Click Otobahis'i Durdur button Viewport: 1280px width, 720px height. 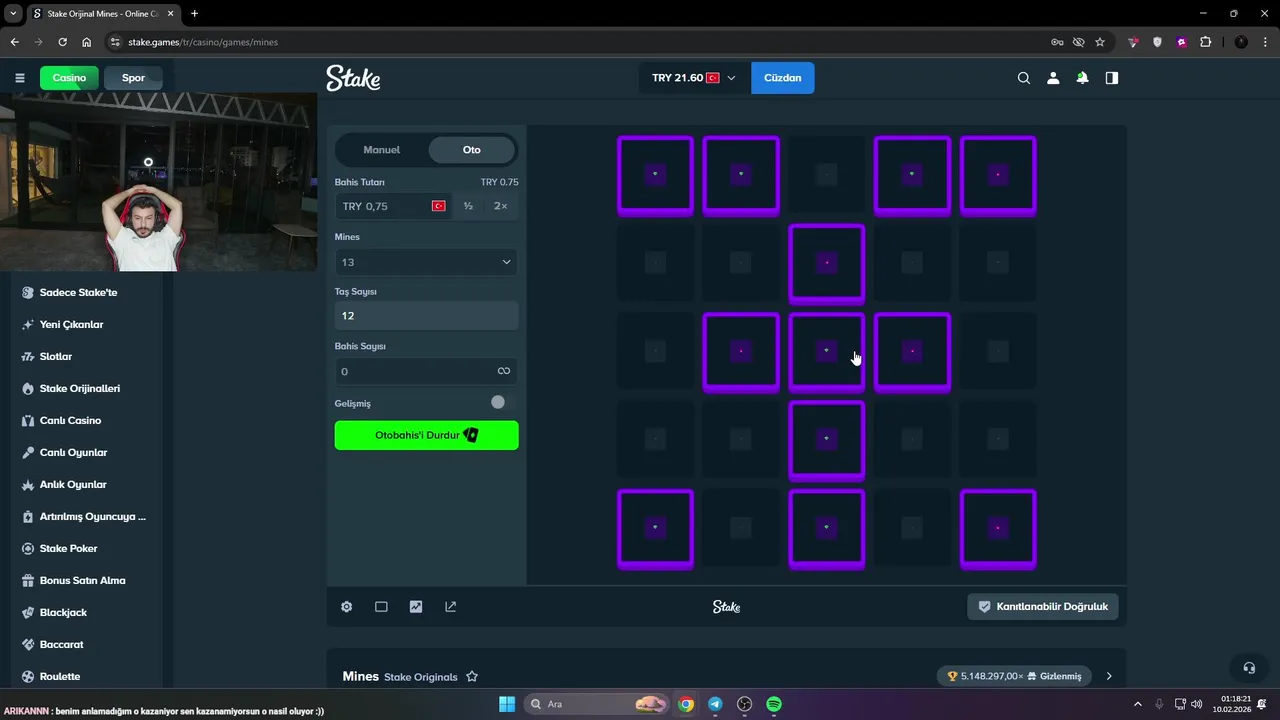(427, 435)
